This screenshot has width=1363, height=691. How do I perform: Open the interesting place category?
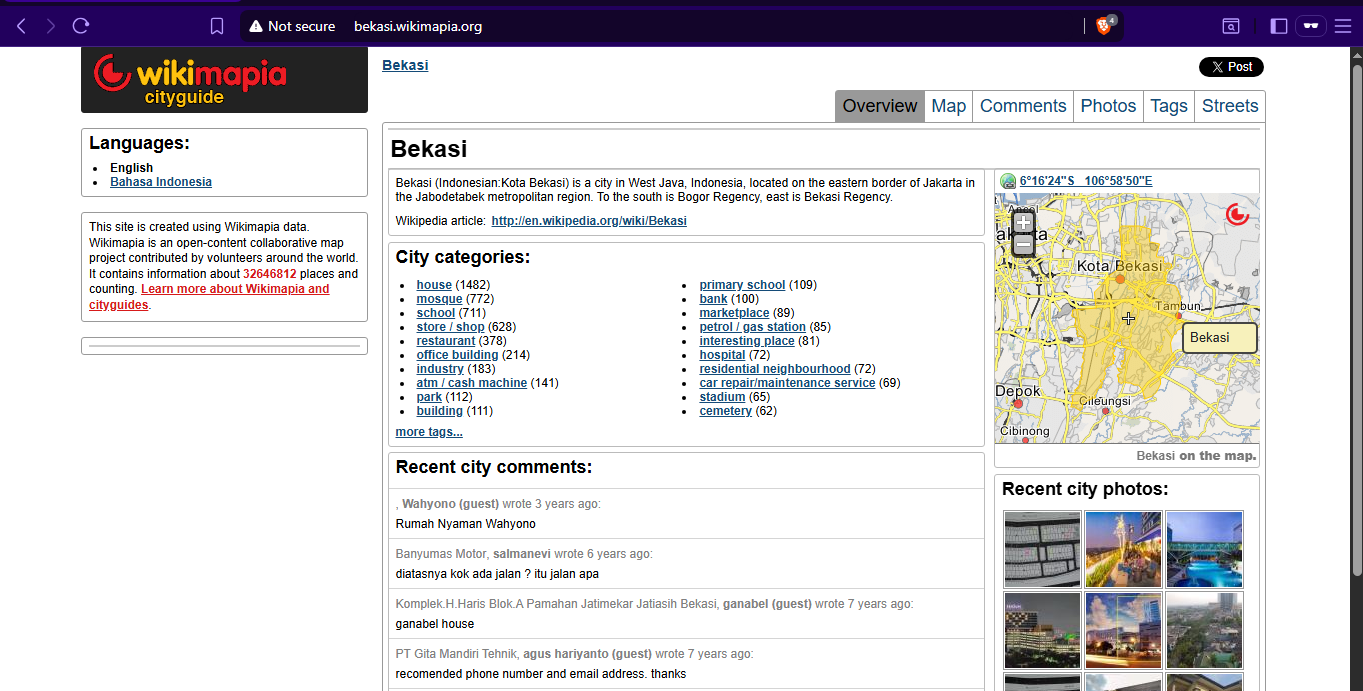tap(747, 341)
